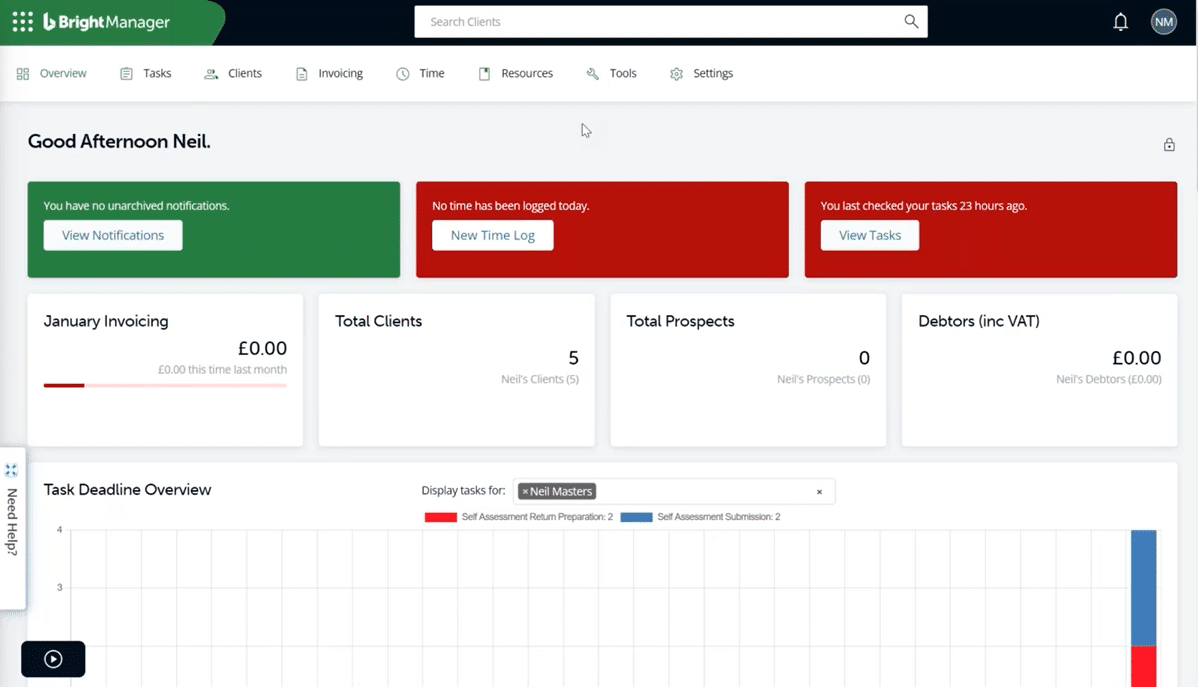Click the notification bell icon
The image size is (1198, 687).
[1120, 21]
